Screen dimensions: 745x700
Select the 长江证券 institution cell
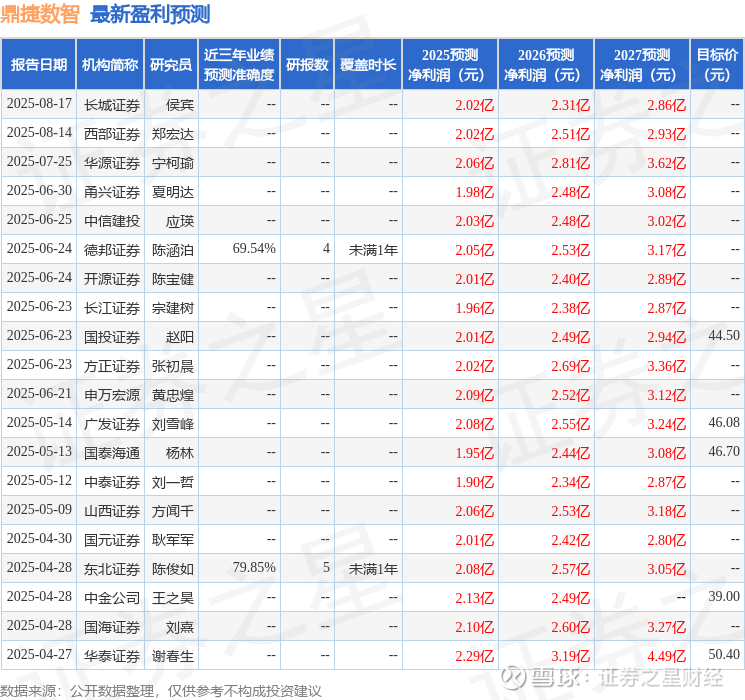click(x=112, y=308)
